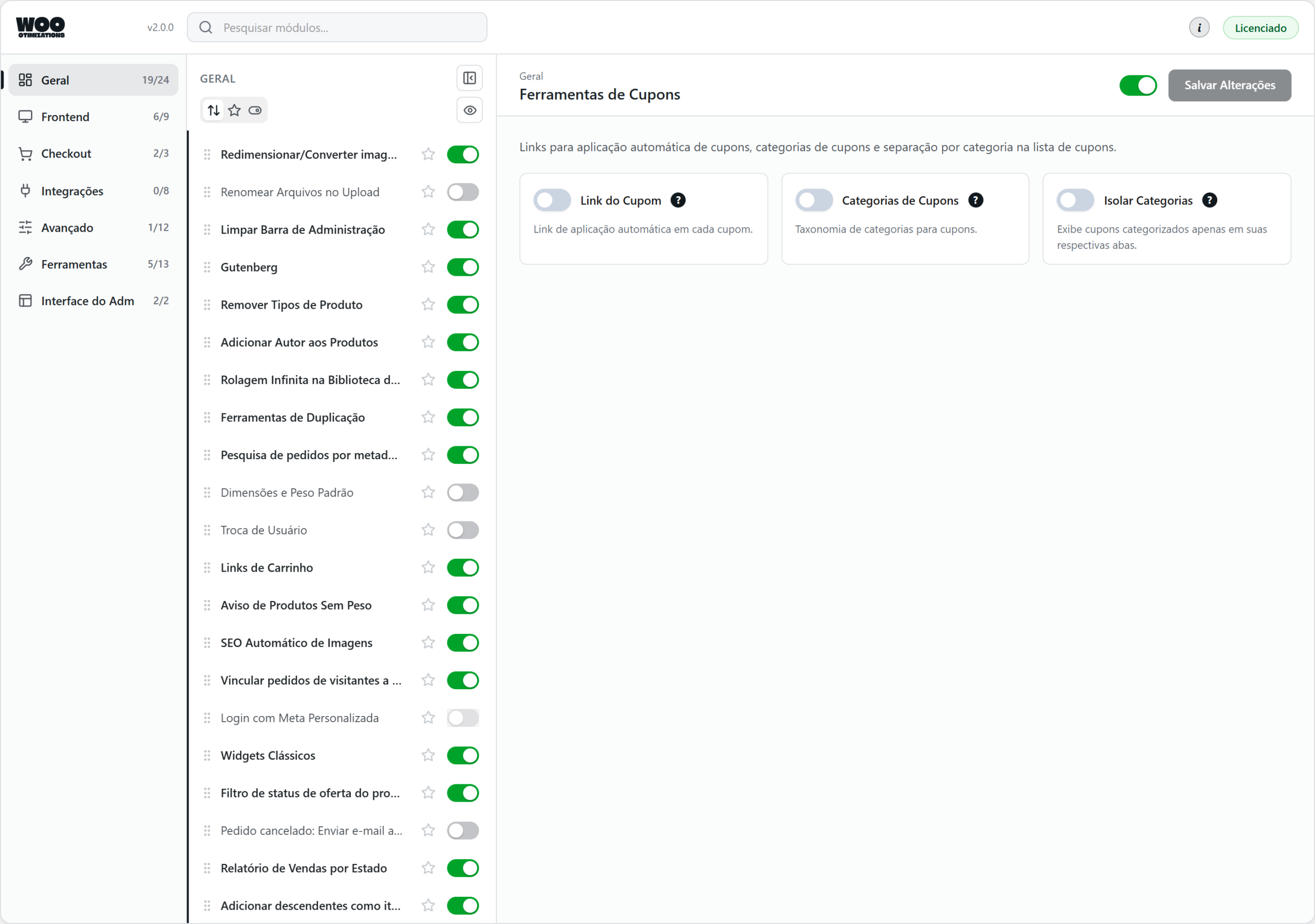Open help for Categorias de Cupons

click(975, 200)
